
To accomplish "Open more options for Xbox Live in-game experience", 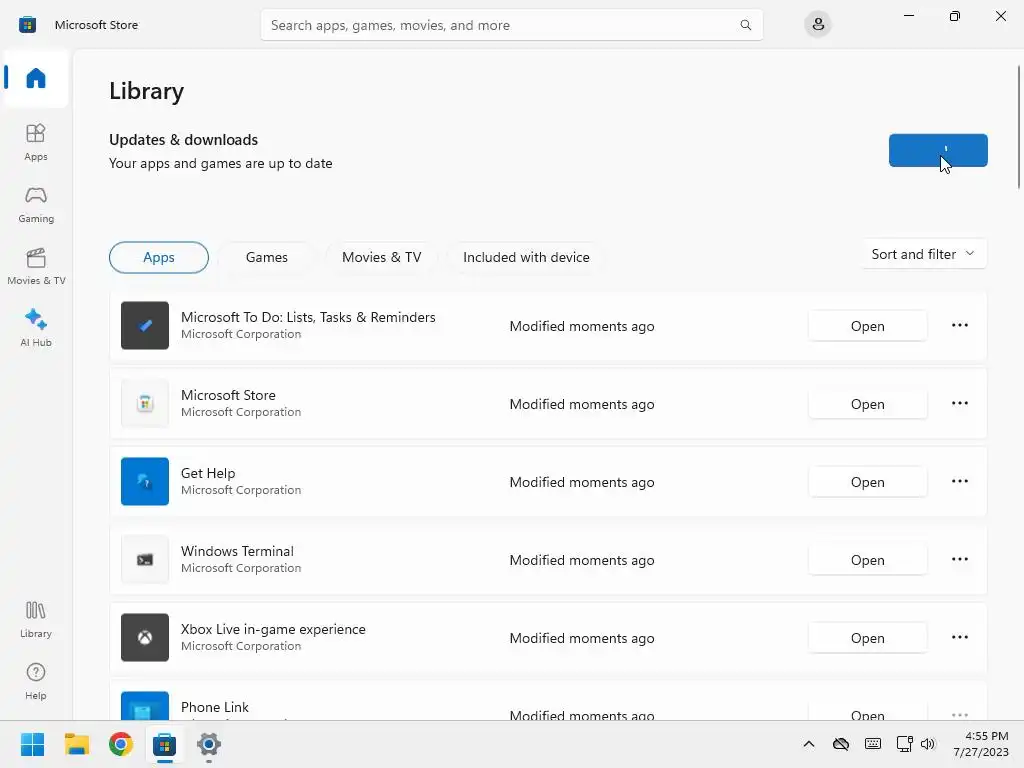I will (x=959, y=637).
